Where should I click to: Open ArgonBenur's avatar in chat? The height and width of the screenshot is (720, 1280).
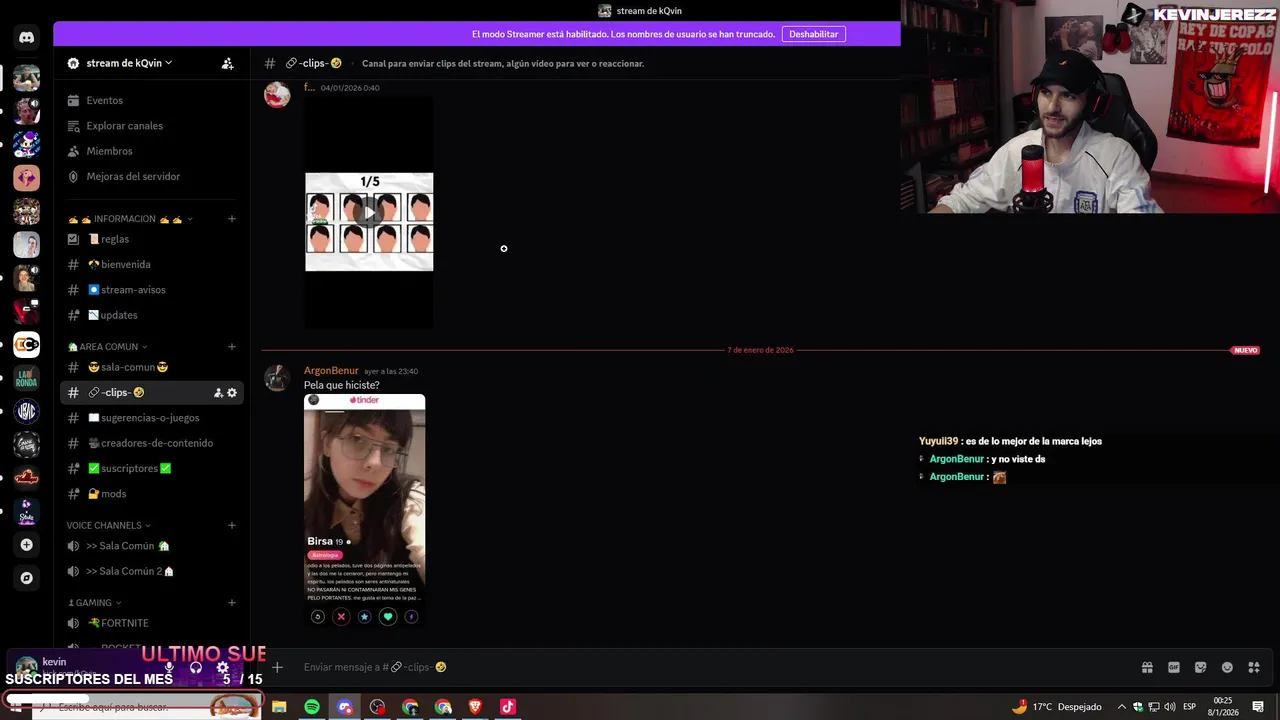277,378
